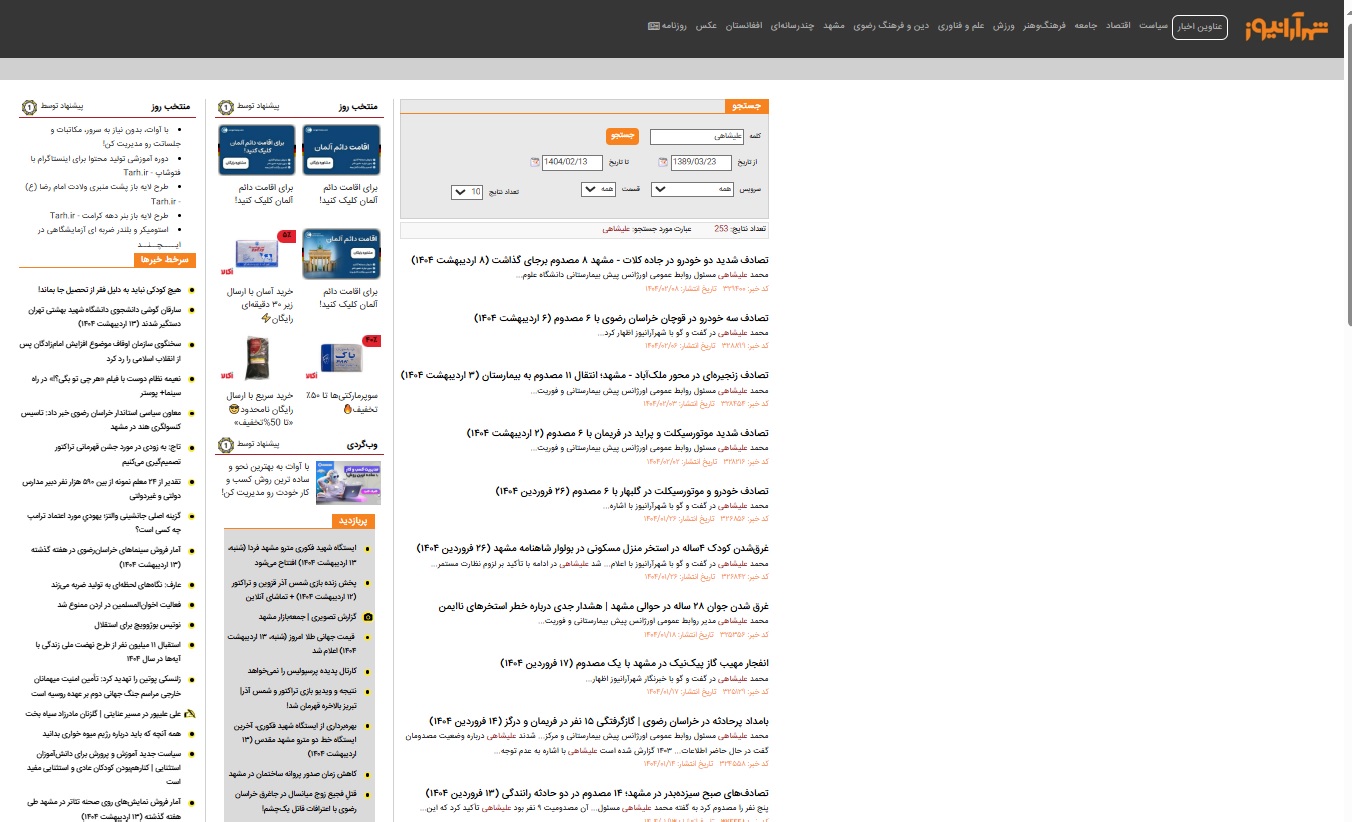
Task: Open headline about نعیمه نظام دوست film
Action: coord(106,385)
